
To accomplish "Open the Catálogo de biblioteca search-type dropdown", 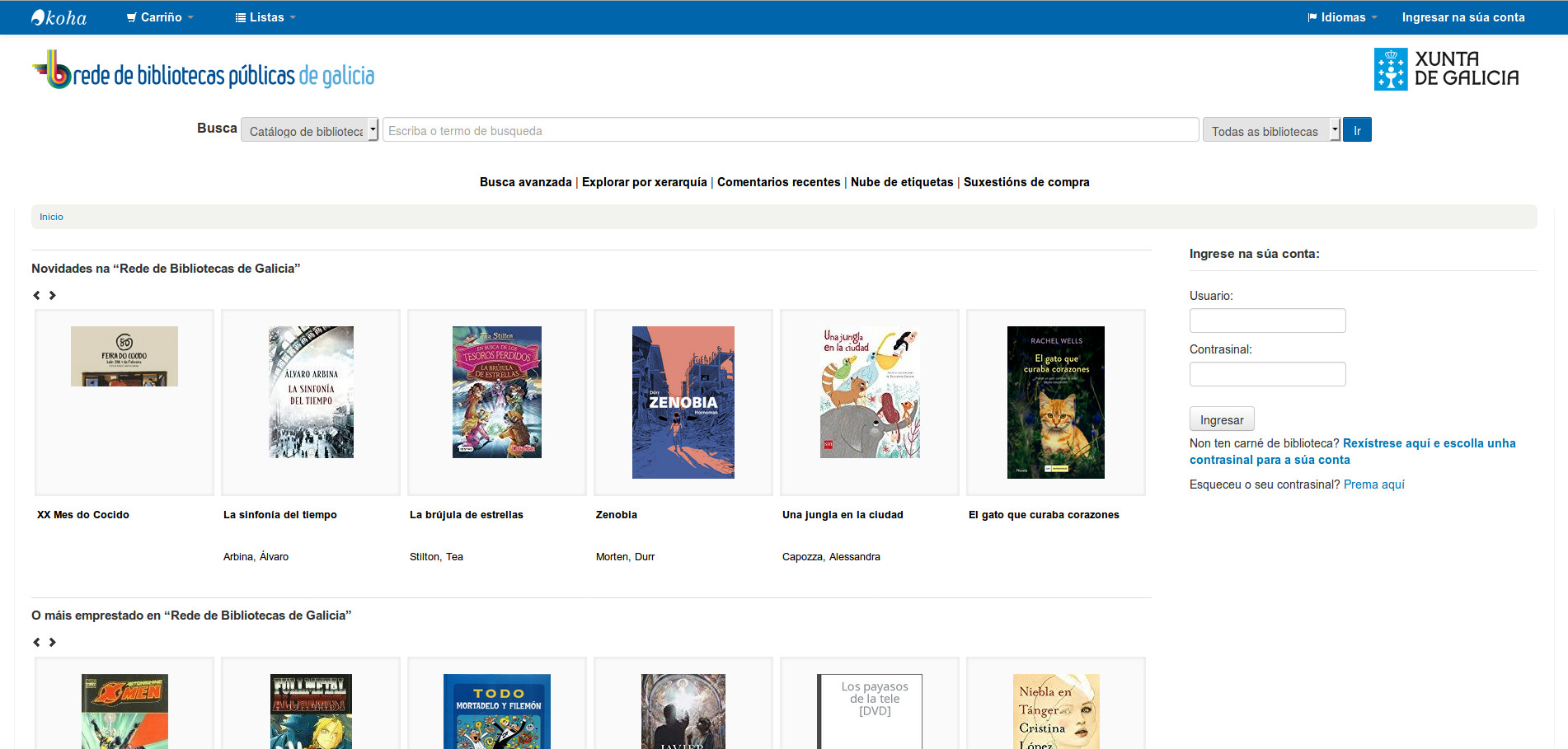I will click(309, 130).
